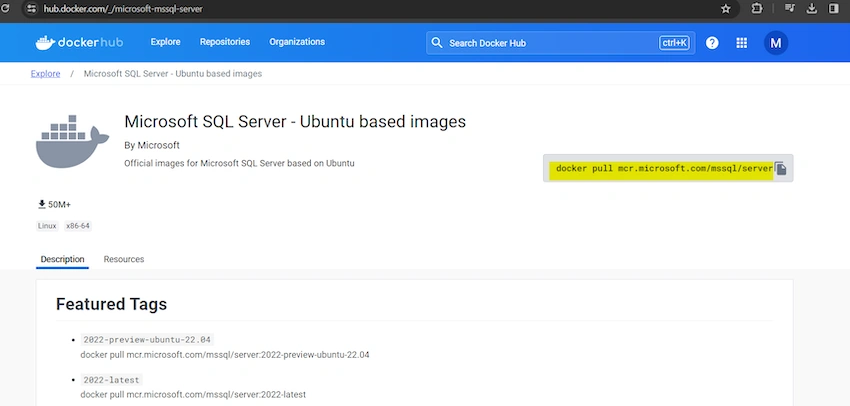
Task: Open browser media control icon
Action: point(790,9)
